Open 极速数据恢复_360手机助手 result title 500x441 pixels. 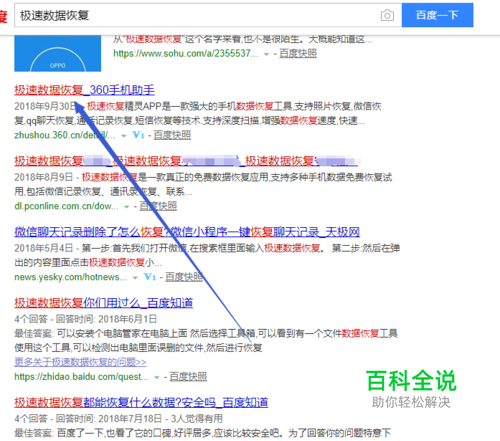point(84,90)
